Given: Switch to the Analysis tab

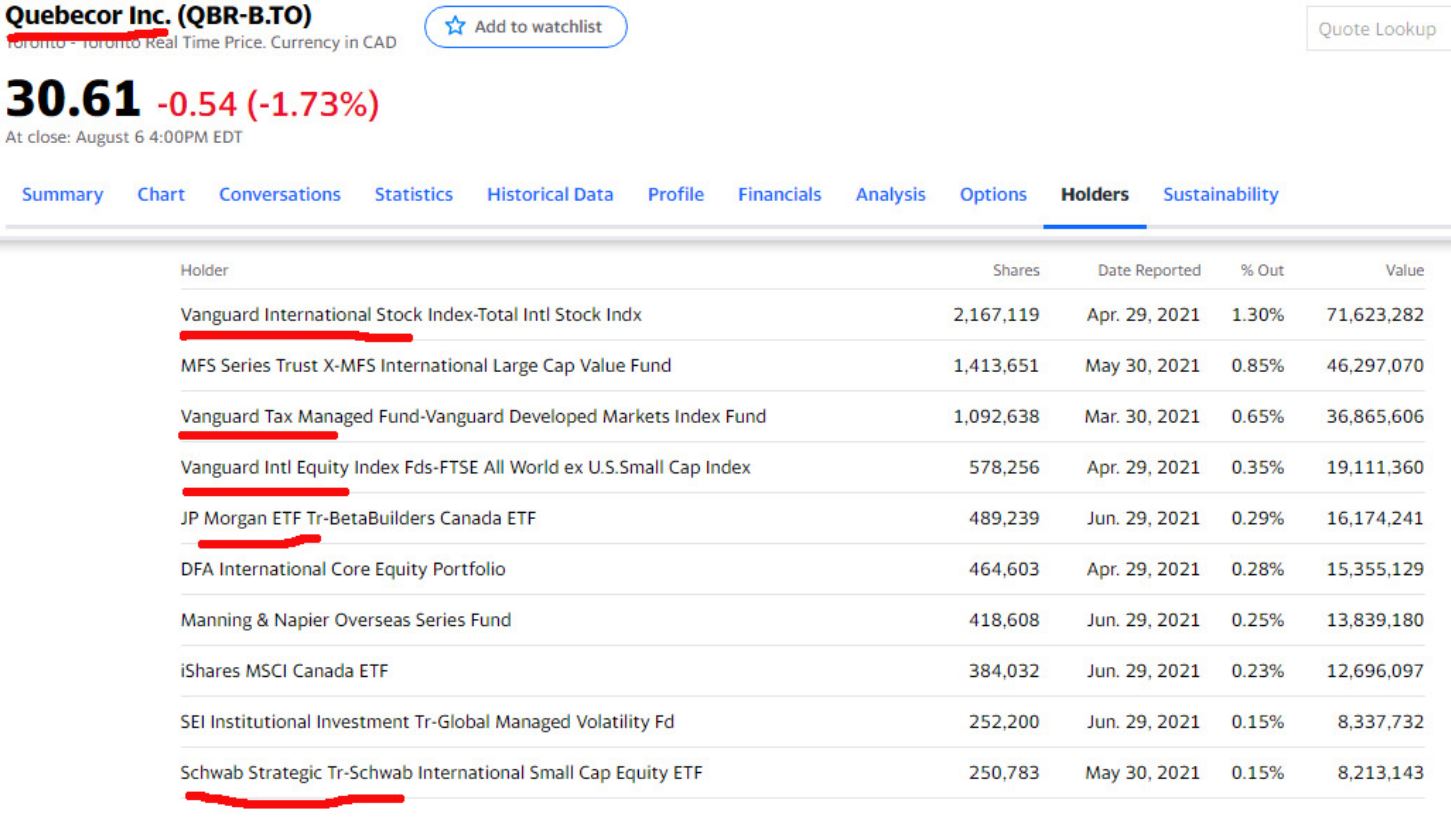Looking at the screenshot, I should pyautogui.click(x=890, y=195).
